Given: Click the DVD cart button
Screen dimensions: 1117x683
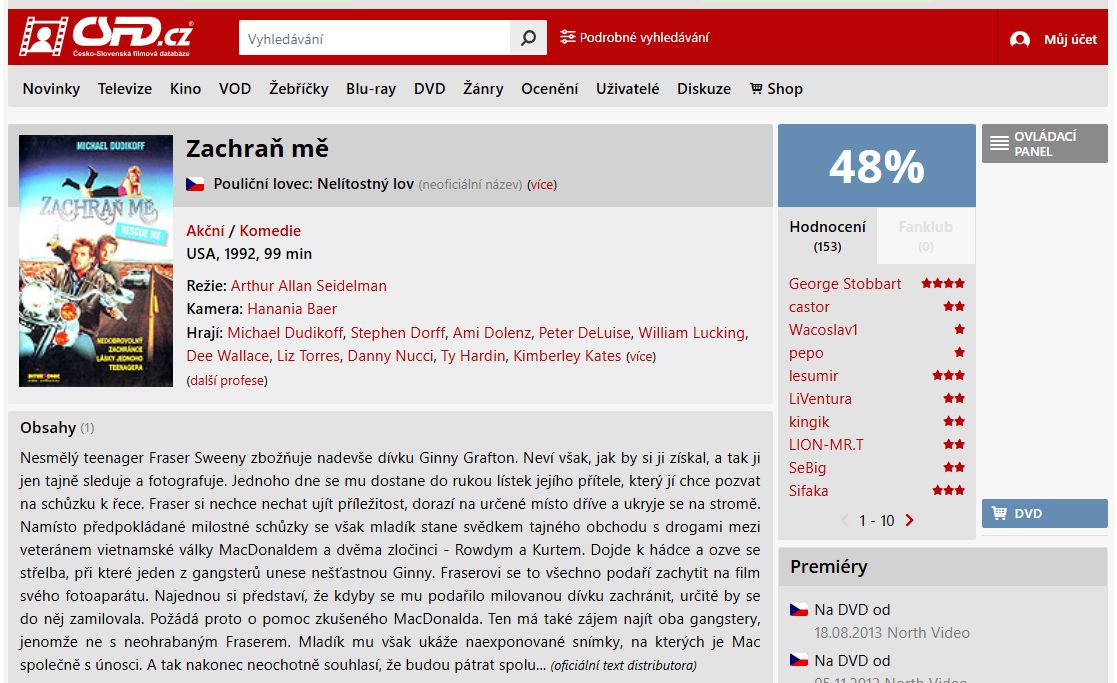Looking at the screenshot, I should 1044,513.
